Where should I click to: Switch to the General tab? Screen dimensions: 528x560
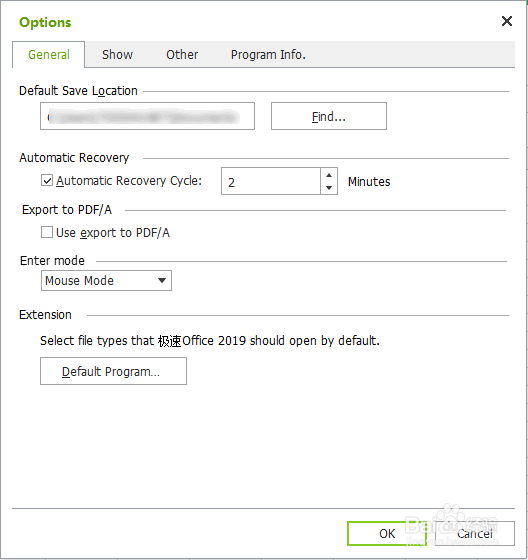pos(49,55)
